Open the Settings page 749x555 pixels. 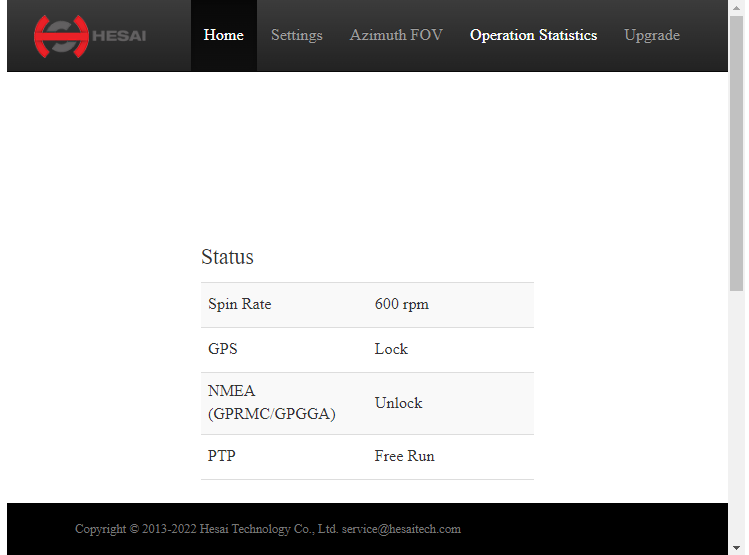point(297,35)
